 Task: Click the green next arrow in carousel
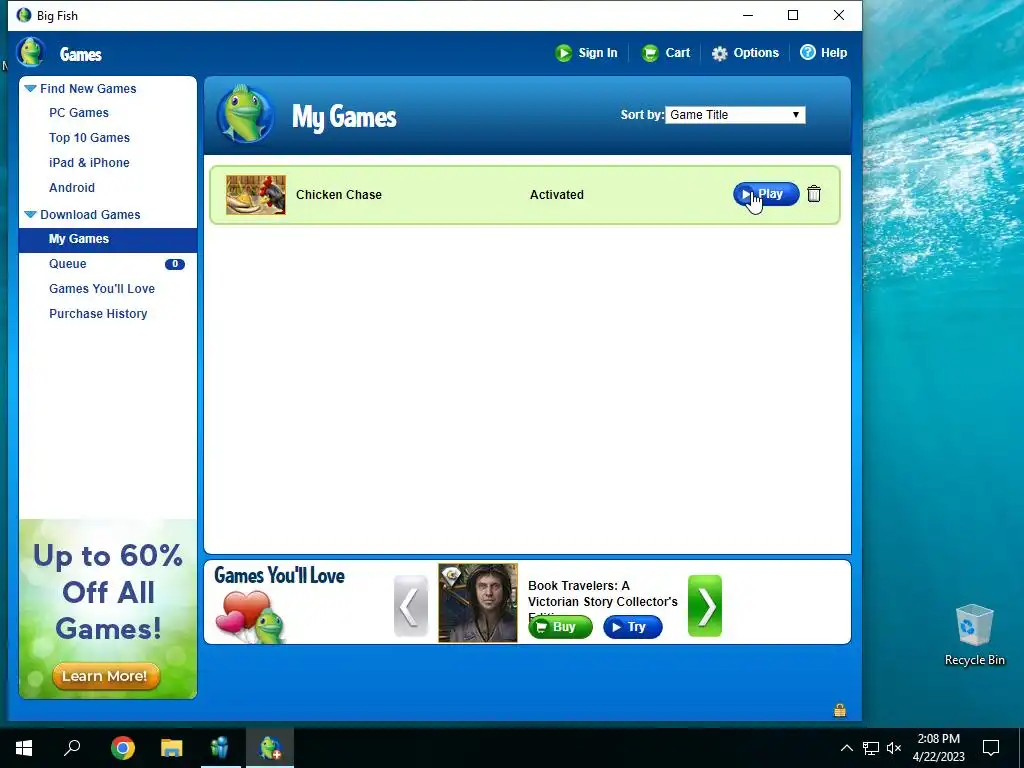click(705, 606)
